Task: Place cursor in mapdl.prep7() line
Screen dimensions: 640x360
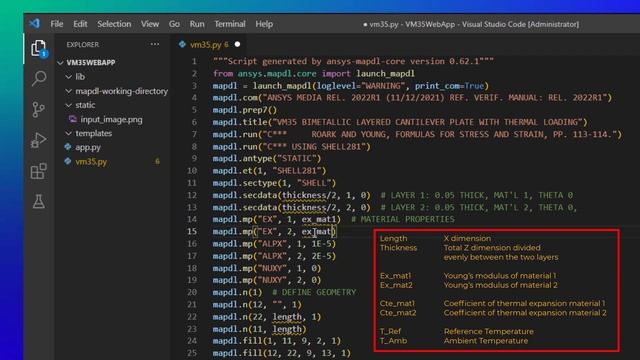Action: click(x=244, y=110)
